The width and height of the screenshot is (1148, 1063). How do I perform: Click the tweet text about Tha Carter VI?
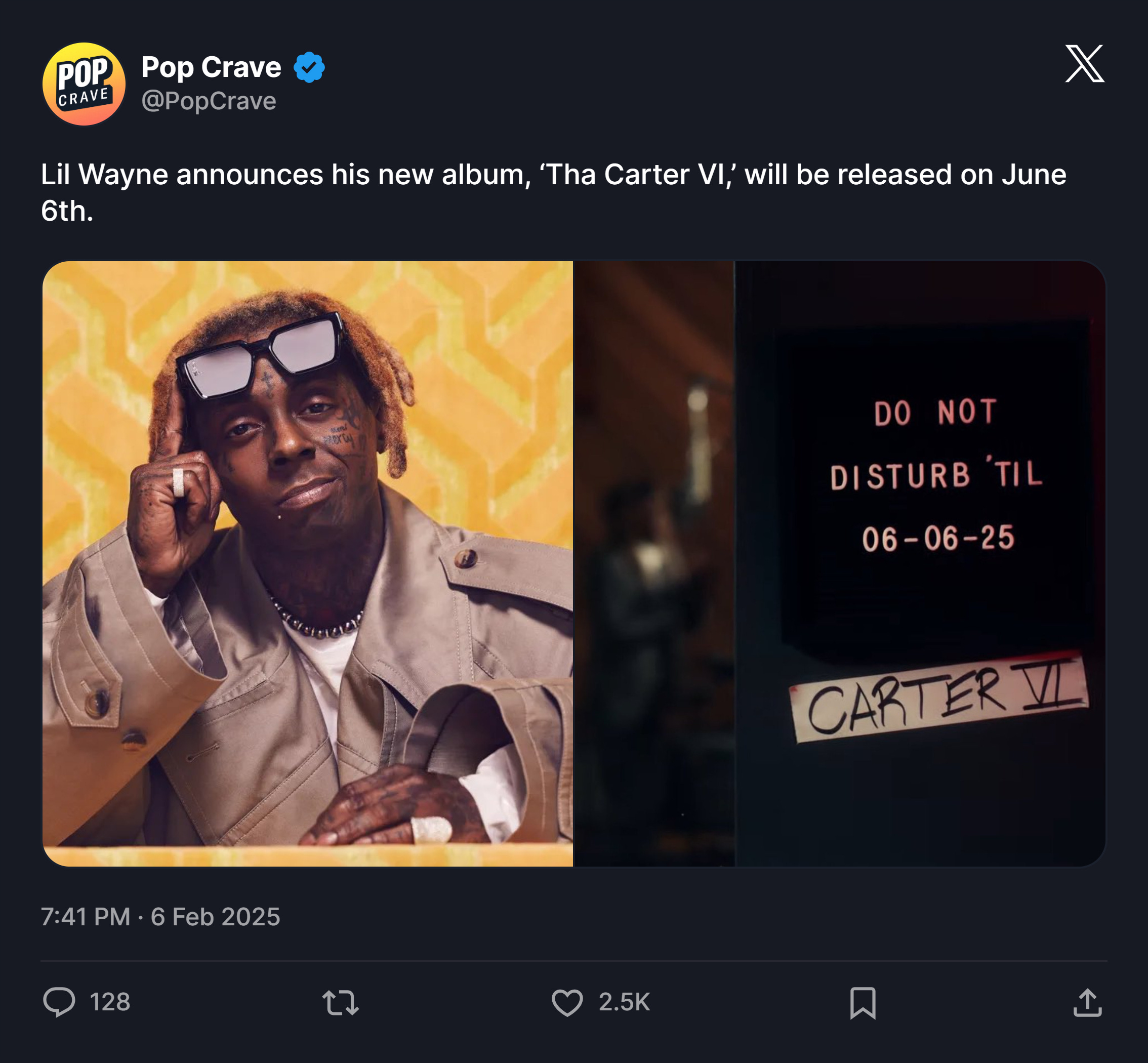[554, 192]
